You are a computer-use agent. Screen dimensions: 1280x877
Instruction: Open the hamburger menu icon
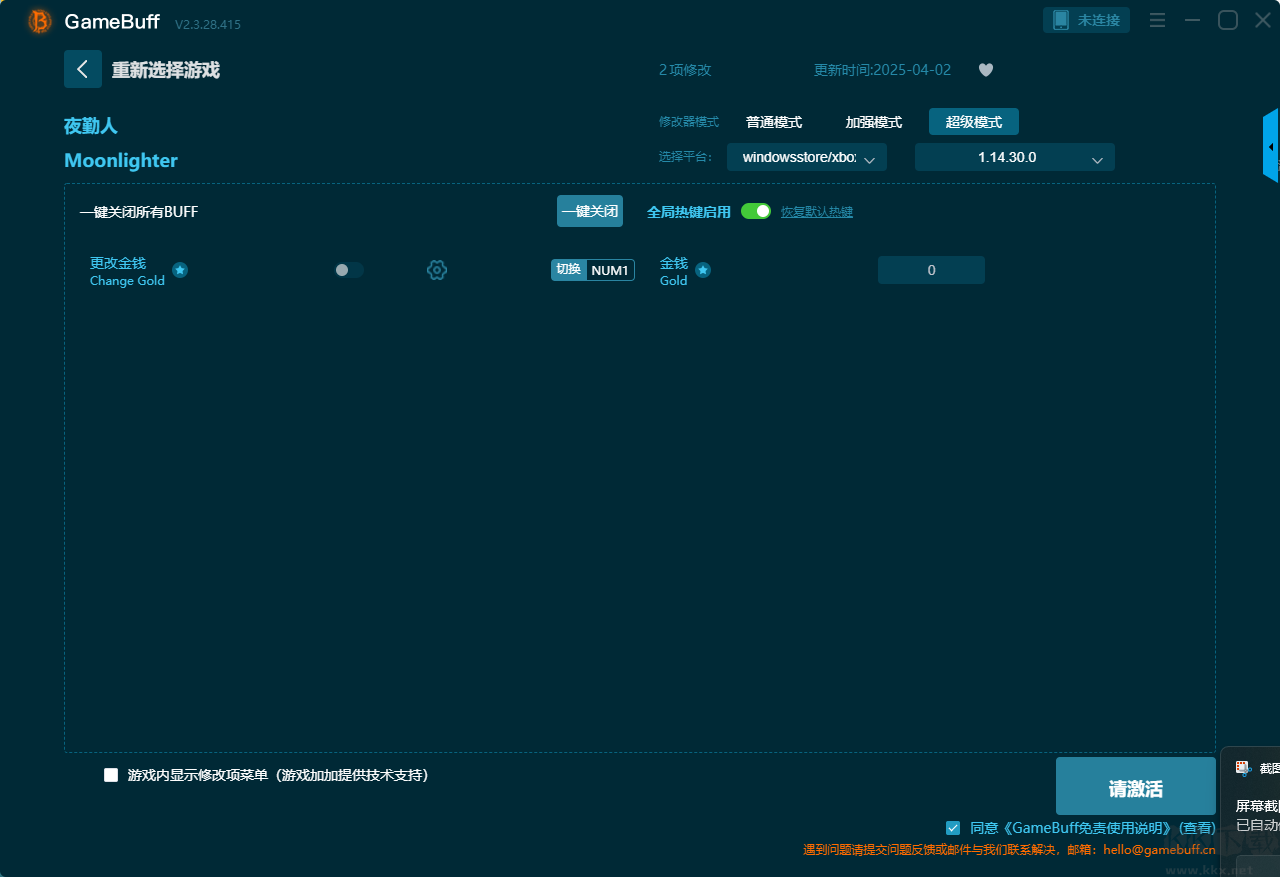click(x=1157, y=20)
